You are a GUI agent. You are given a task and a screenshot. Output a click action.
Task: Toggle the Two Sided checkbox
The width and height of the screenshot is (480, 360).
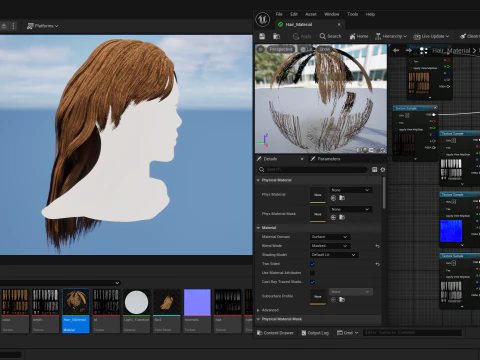(x=312, y=264)
